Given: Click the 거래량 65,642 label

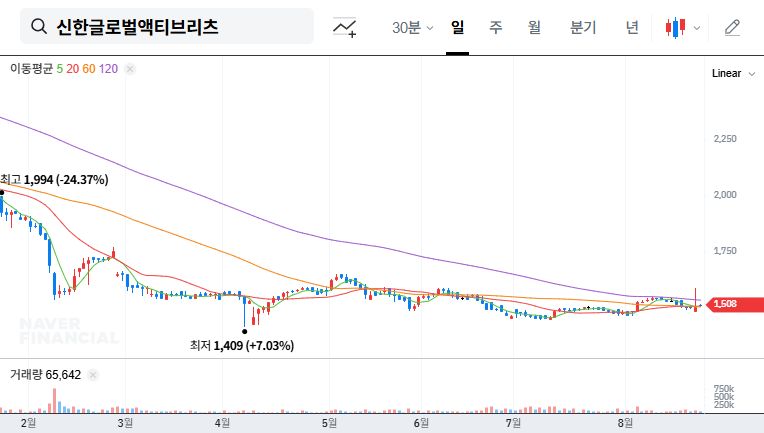Looking at the screenshot, I should click(x=45, y=375).
